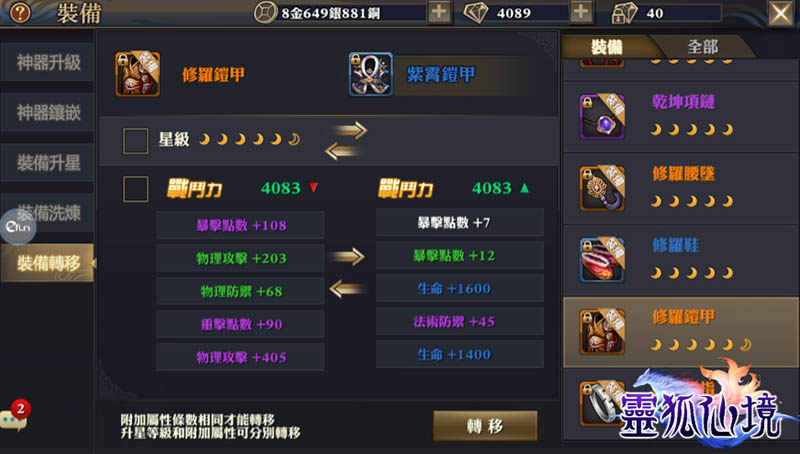Switch to the 全部 tab

point(703,47)
